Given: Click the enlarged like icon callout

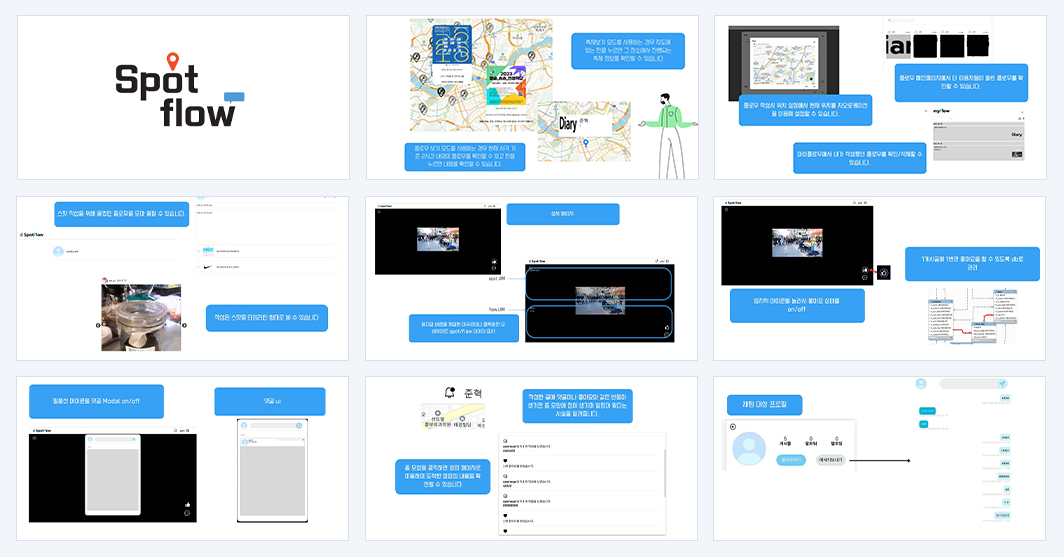Looking at the screenshot, I should click(884, 272).
